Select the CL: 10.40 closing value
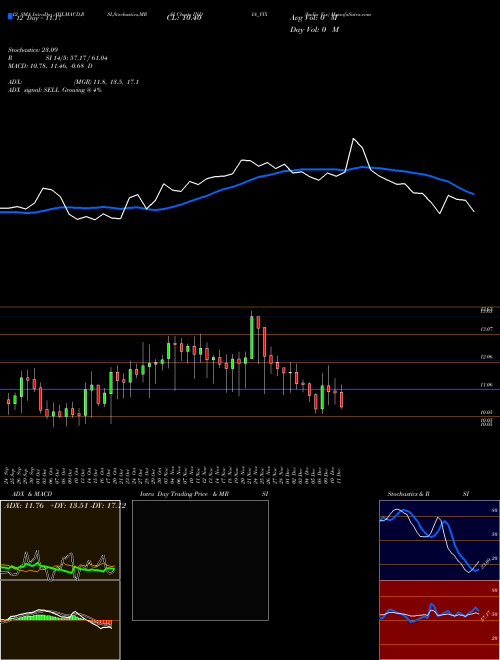The image size is (500, 660). coord(184,18)
